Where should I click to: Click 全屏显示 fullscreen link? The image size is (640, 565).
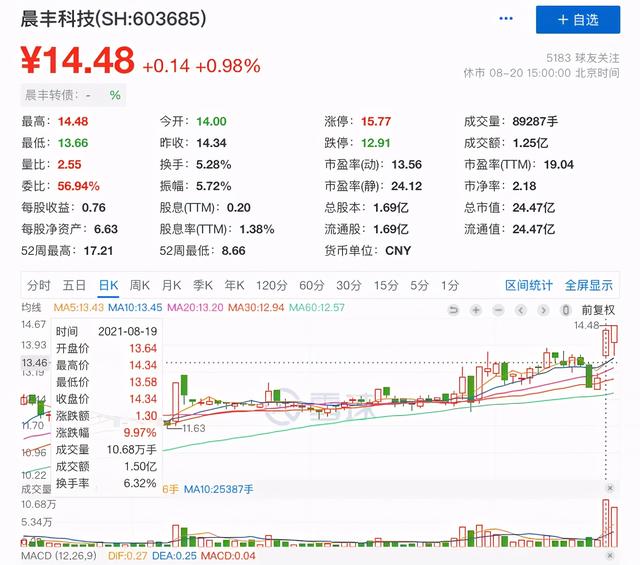point(589,285)
